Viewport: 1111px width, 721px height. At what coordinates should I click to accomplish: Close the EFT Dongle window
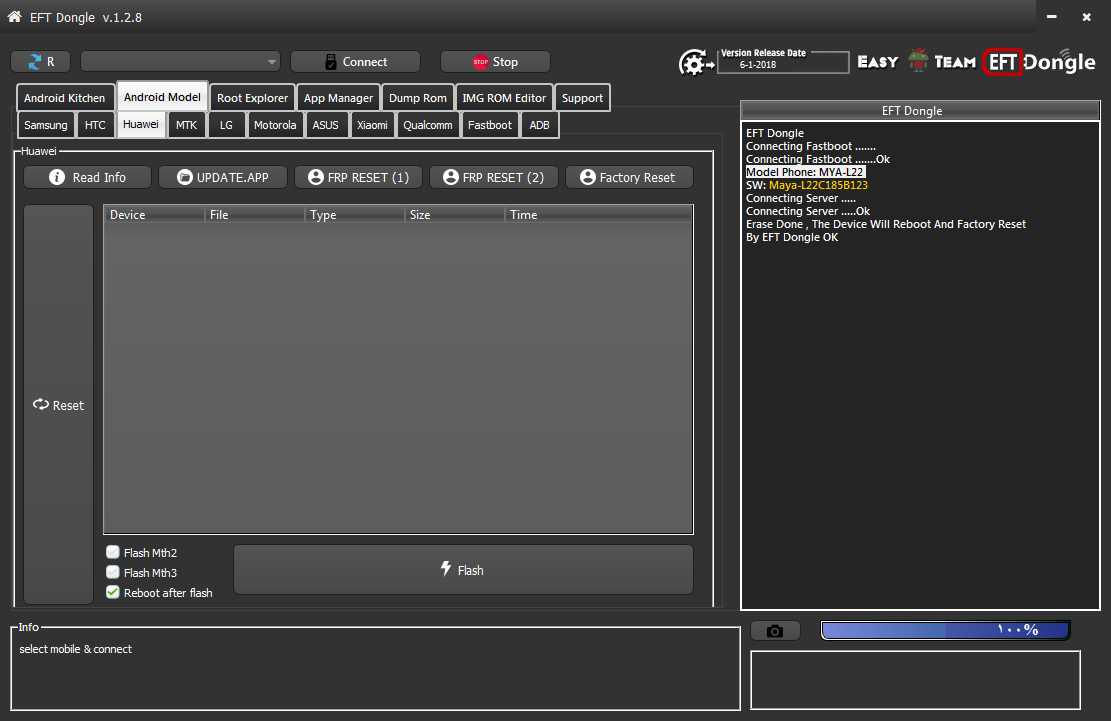1086,16
